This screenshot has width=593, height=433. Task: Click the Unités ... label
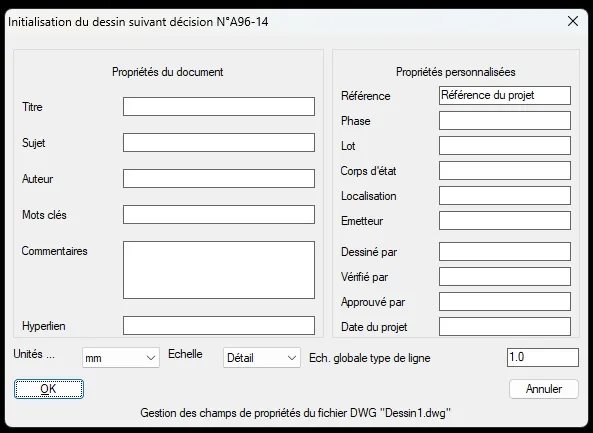coord(34,354)
